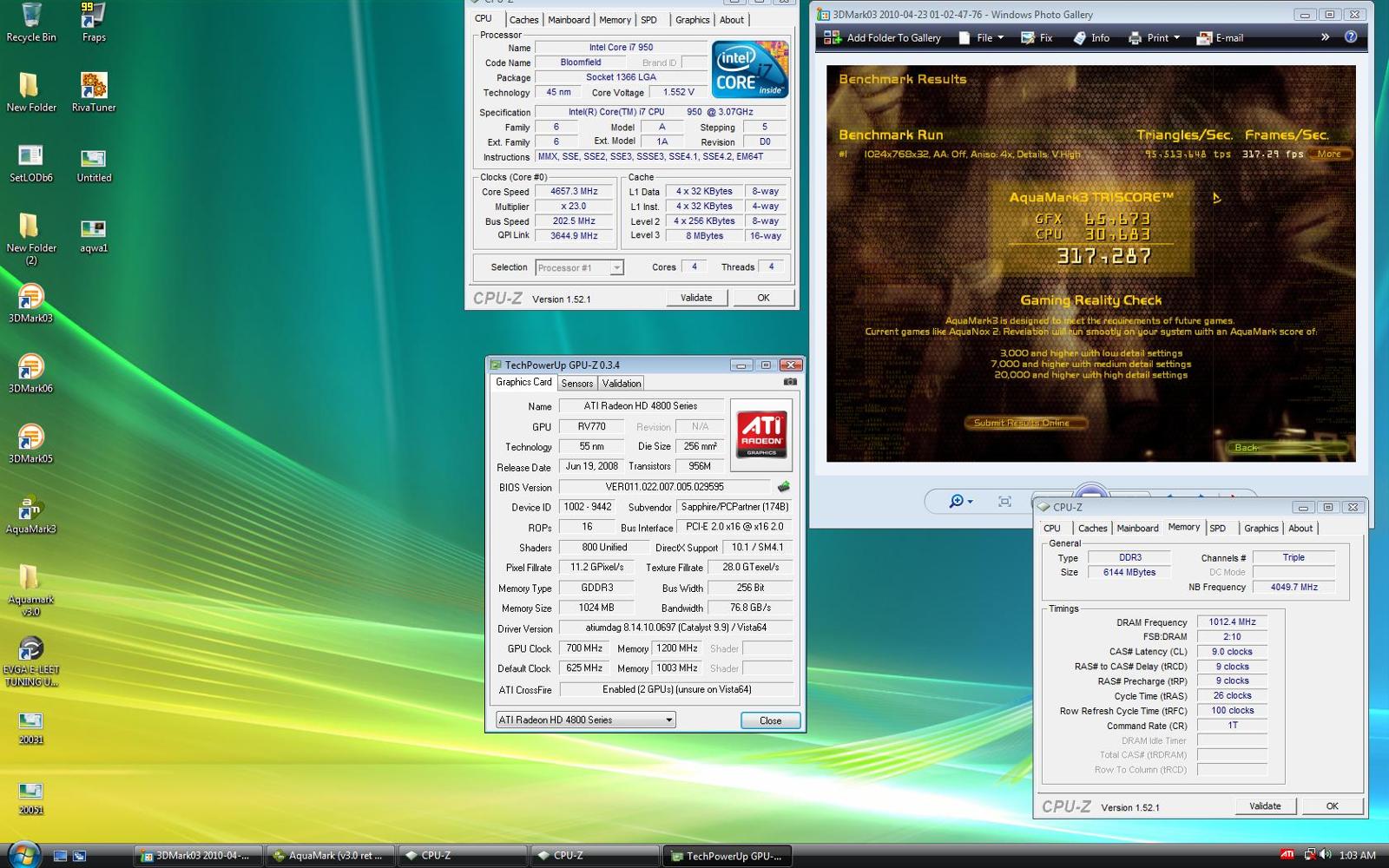
Task: Click E-mail in the Photo Gallery toolbar
Action: pyautogui.click(x=1220, y=37)
